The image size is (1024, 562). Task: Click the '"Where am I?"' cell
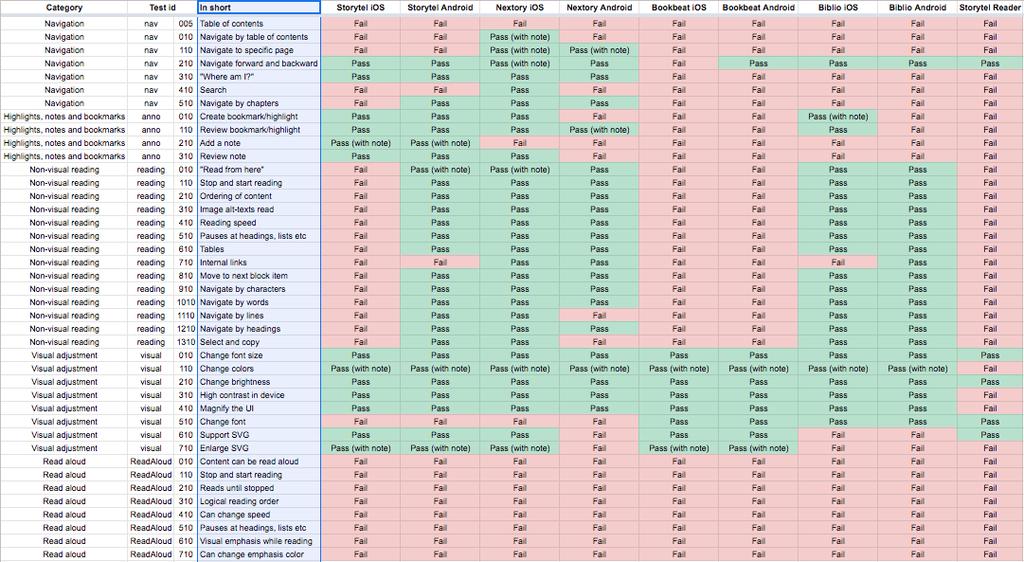[259, 77]
